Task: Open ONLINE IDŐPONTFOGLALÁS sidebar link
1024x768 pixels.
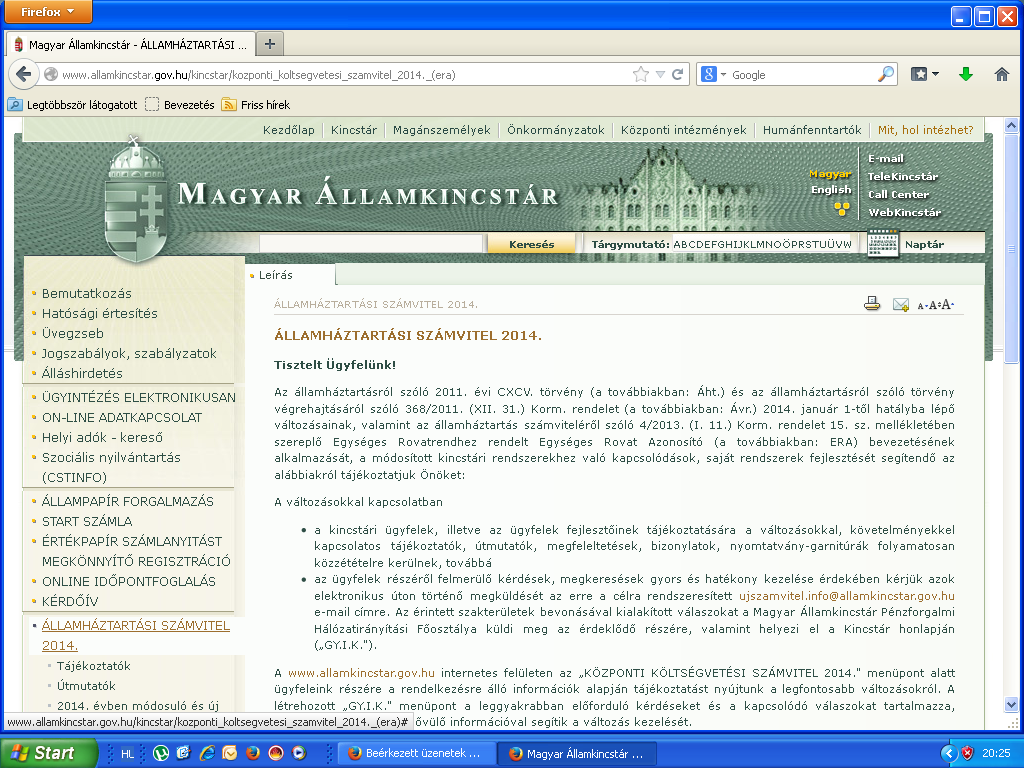Action: [129, 581]
